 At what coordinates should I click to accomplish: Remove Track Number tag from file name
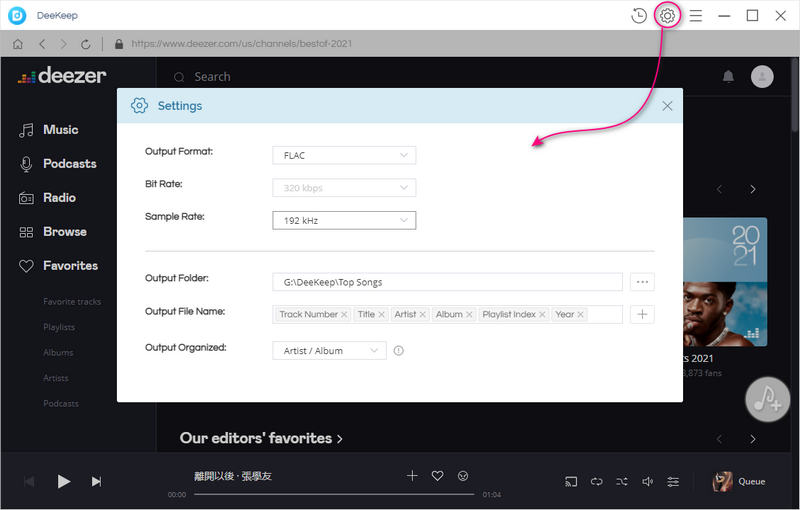(x=344, y=315)
